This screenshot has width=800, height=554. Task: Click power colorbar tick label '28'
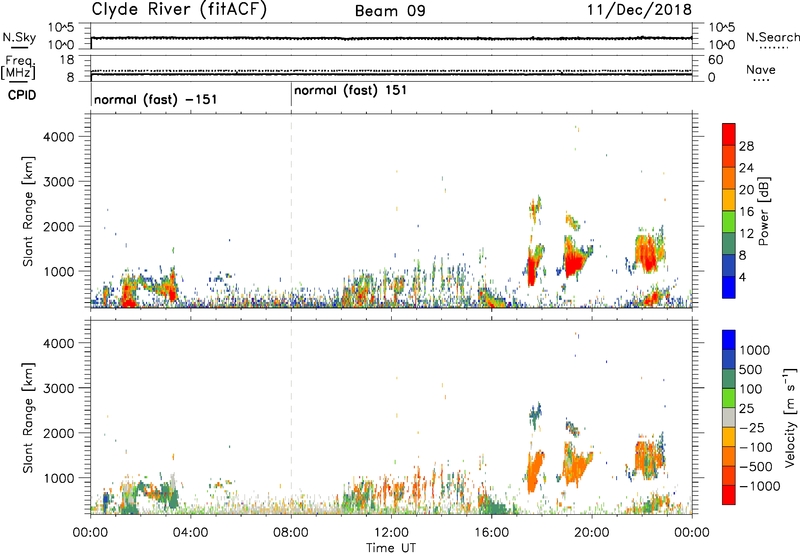coord(746,146)
